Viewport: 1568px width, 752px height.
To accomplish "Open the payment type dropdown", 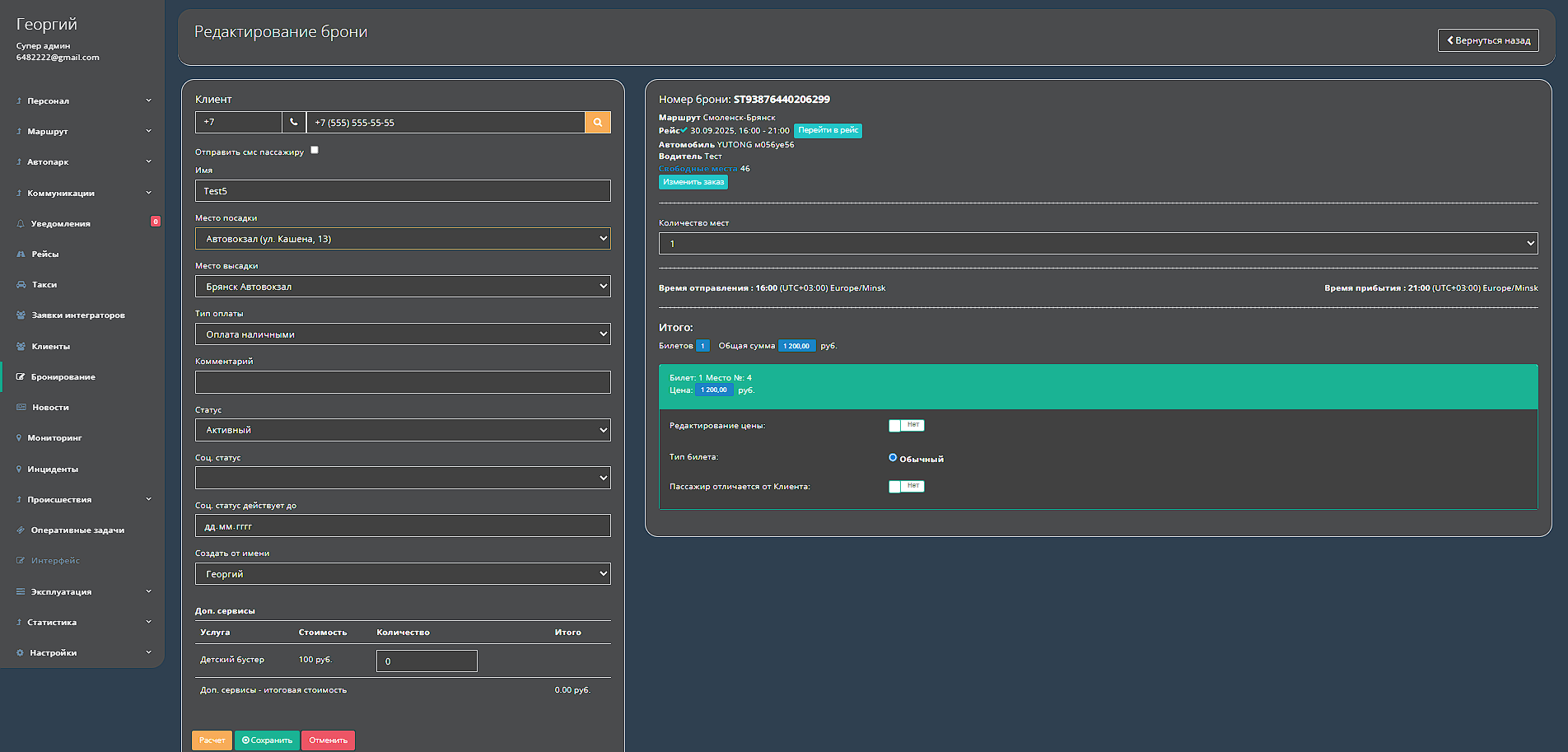I will pos(403,334).
